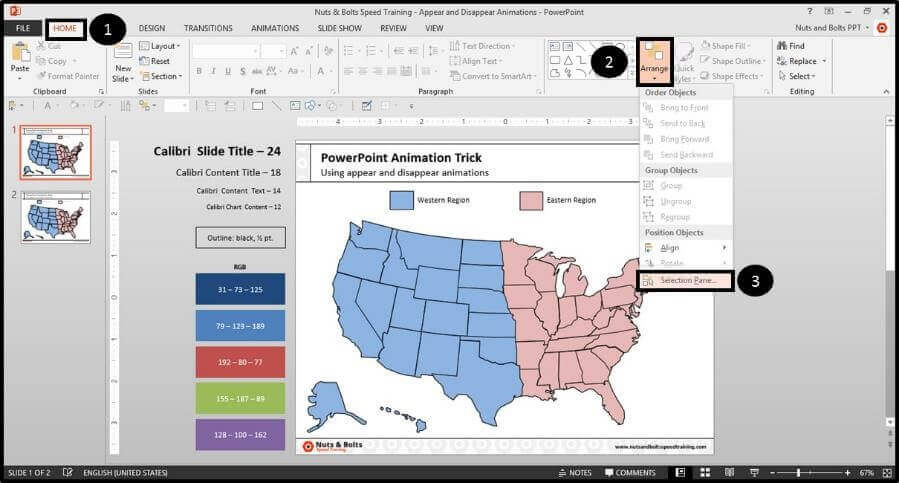Open Shape Effects menu
This screenshot has width=899, height=483.
732,76
